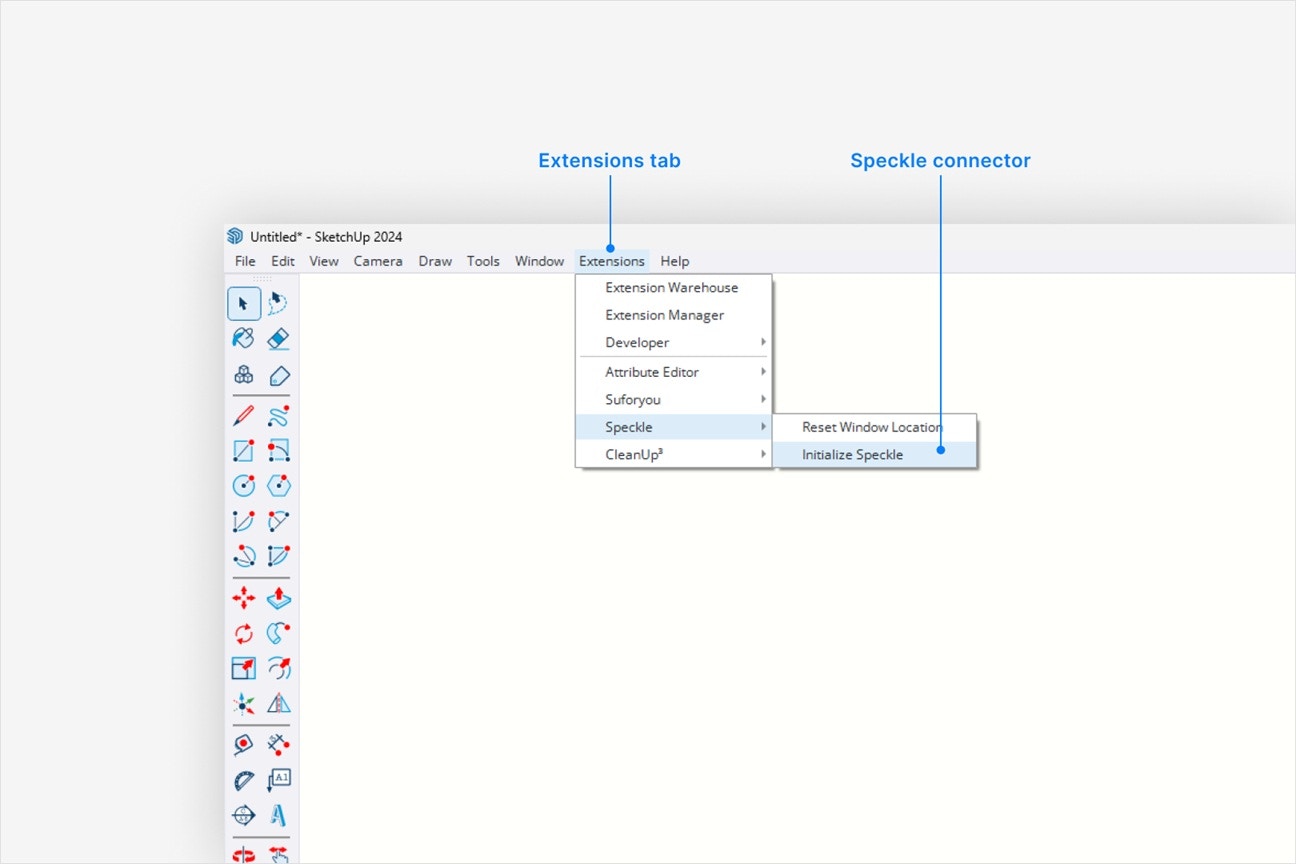Open the Tools menu
Screen dimensions: 1296x864
click(483, 261)
